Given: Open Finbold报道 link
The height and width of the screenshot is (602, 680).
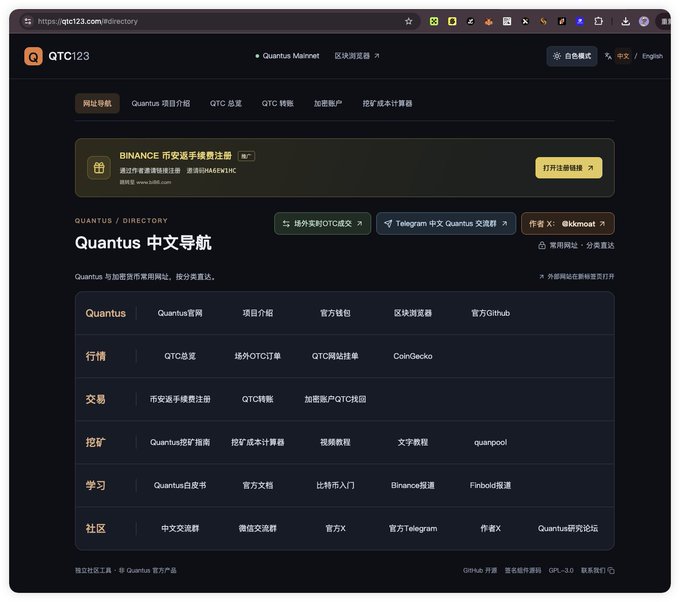Looking at the screenshot, I should pos(490,485).
